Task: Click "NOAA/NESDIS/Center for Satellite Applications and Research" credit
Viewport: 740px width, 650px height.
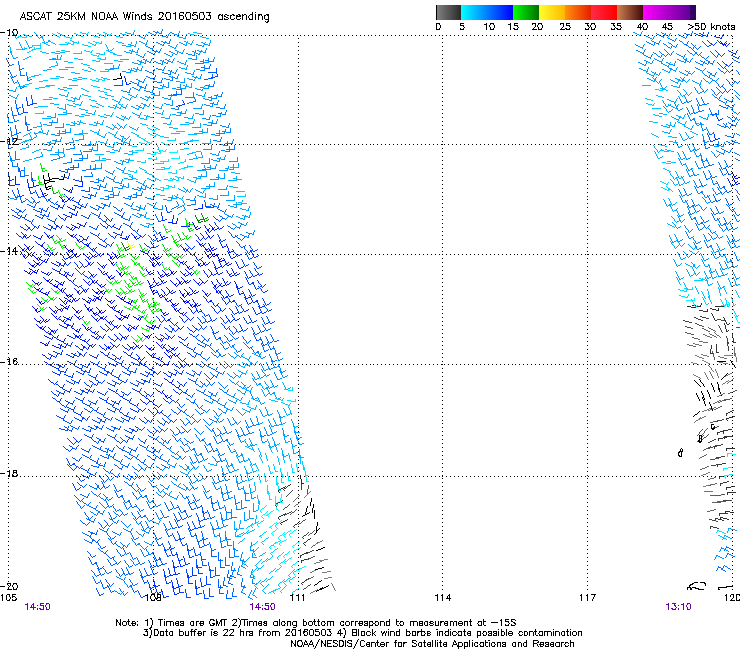Action: pos(432,644)
